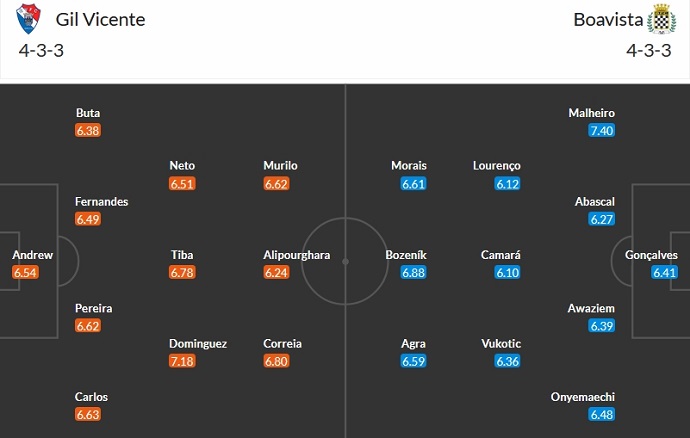
Task: Click Onyemaechi's name
Action: pyautogui.click(x=581, y=397)
